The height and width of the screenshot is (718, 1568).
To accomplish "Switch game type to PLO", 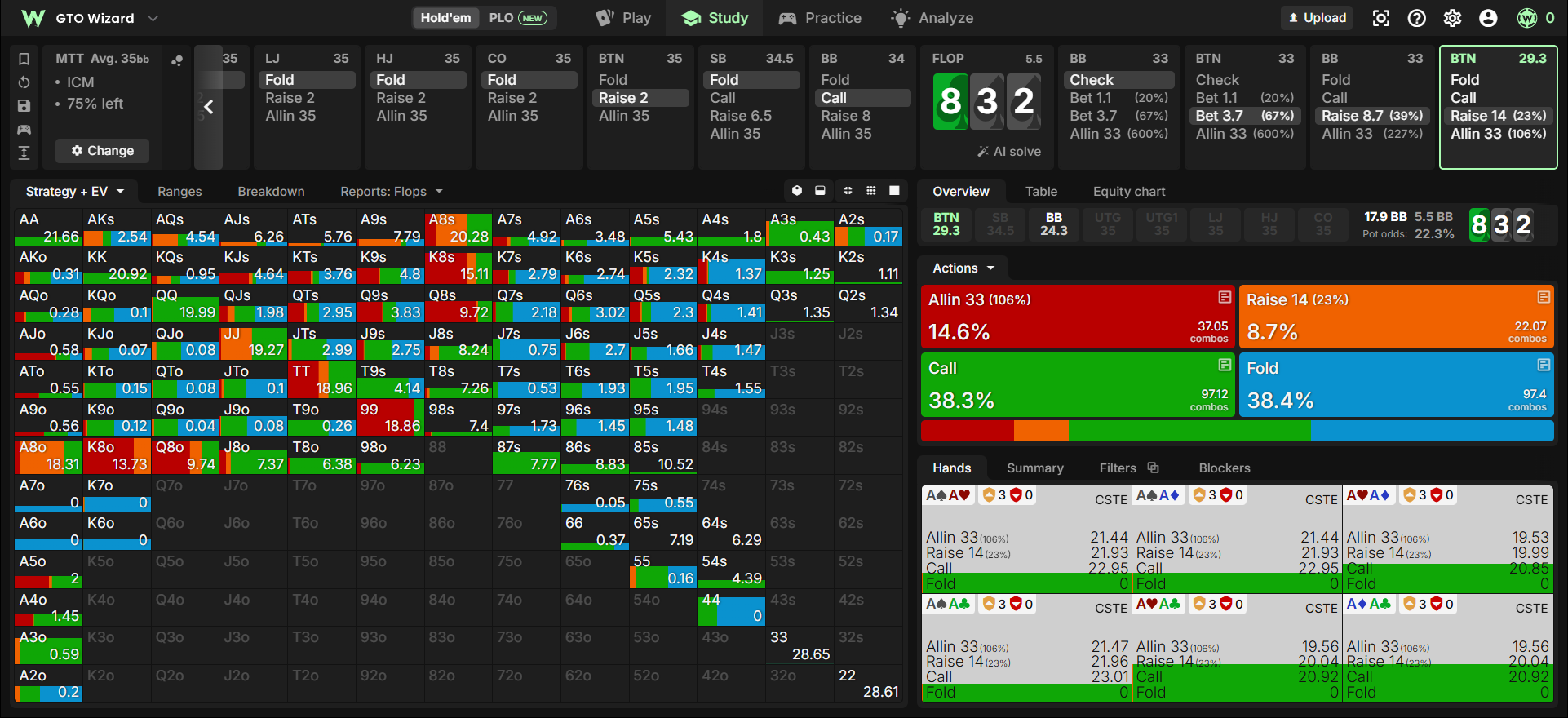I will [x=517, y=18].
